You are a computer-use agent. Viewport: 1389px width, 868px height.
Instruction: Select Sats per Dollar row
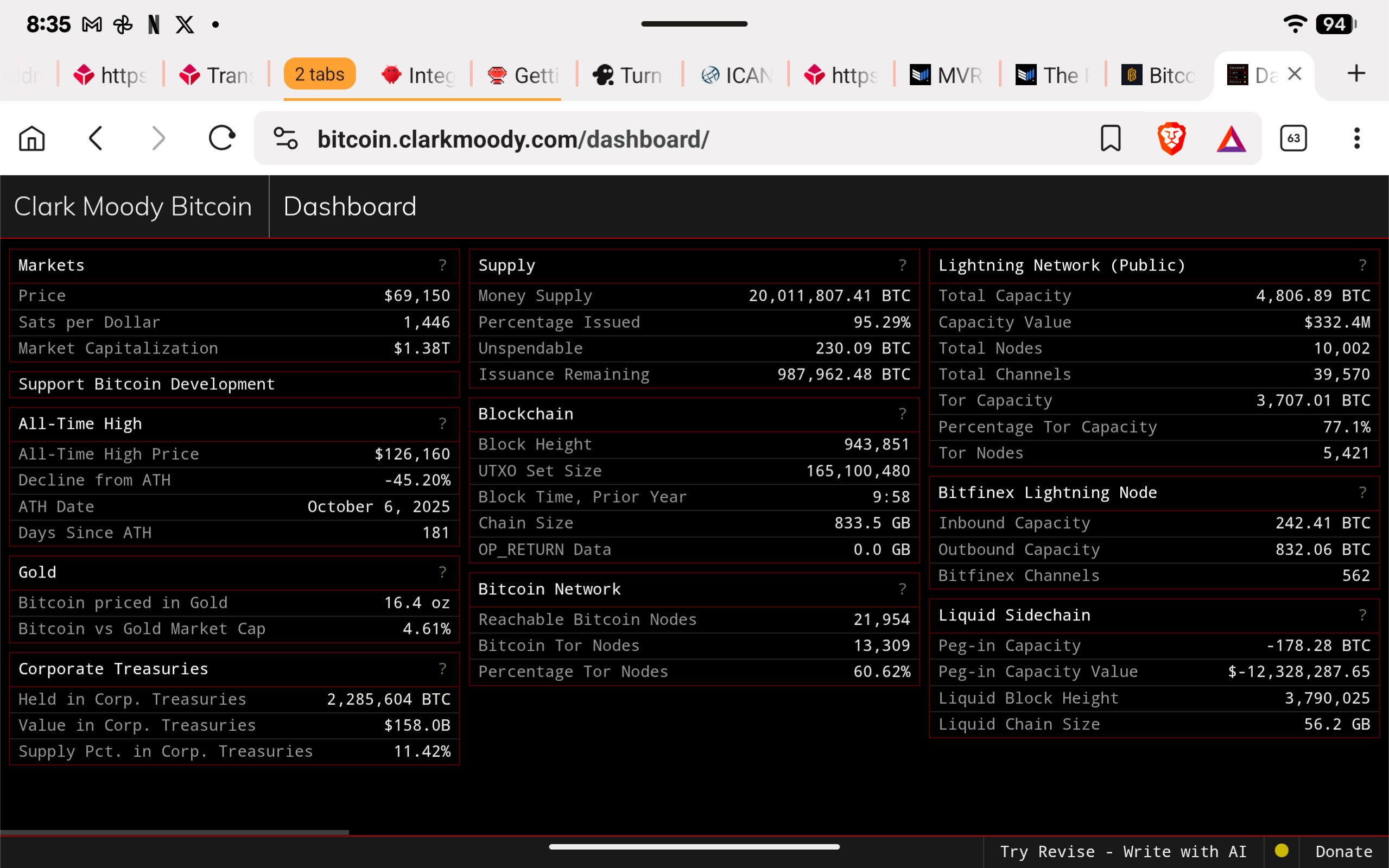click(x=234, y=322)
